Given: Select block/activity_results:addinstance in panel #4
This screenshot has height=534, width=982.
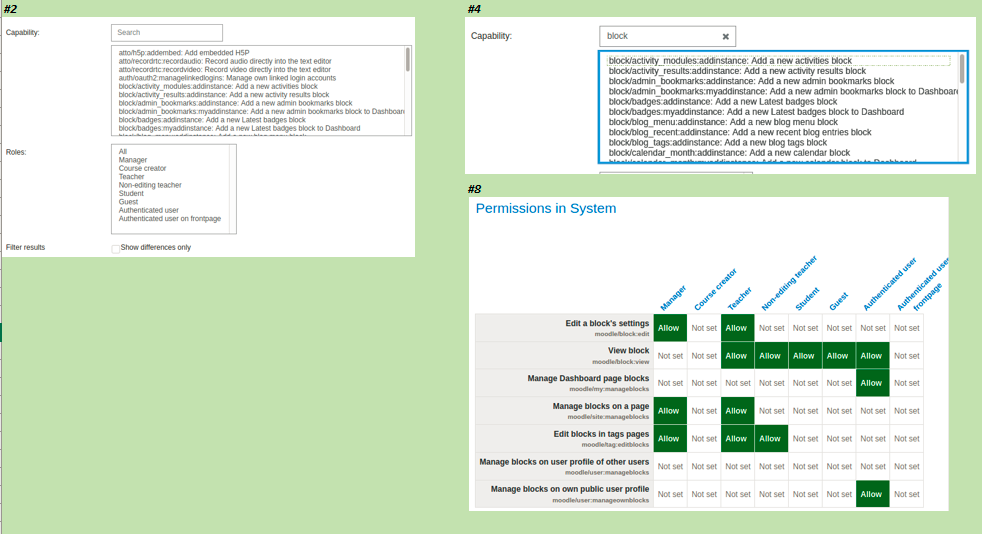Looking at the screenshot, I should [737, 71].
